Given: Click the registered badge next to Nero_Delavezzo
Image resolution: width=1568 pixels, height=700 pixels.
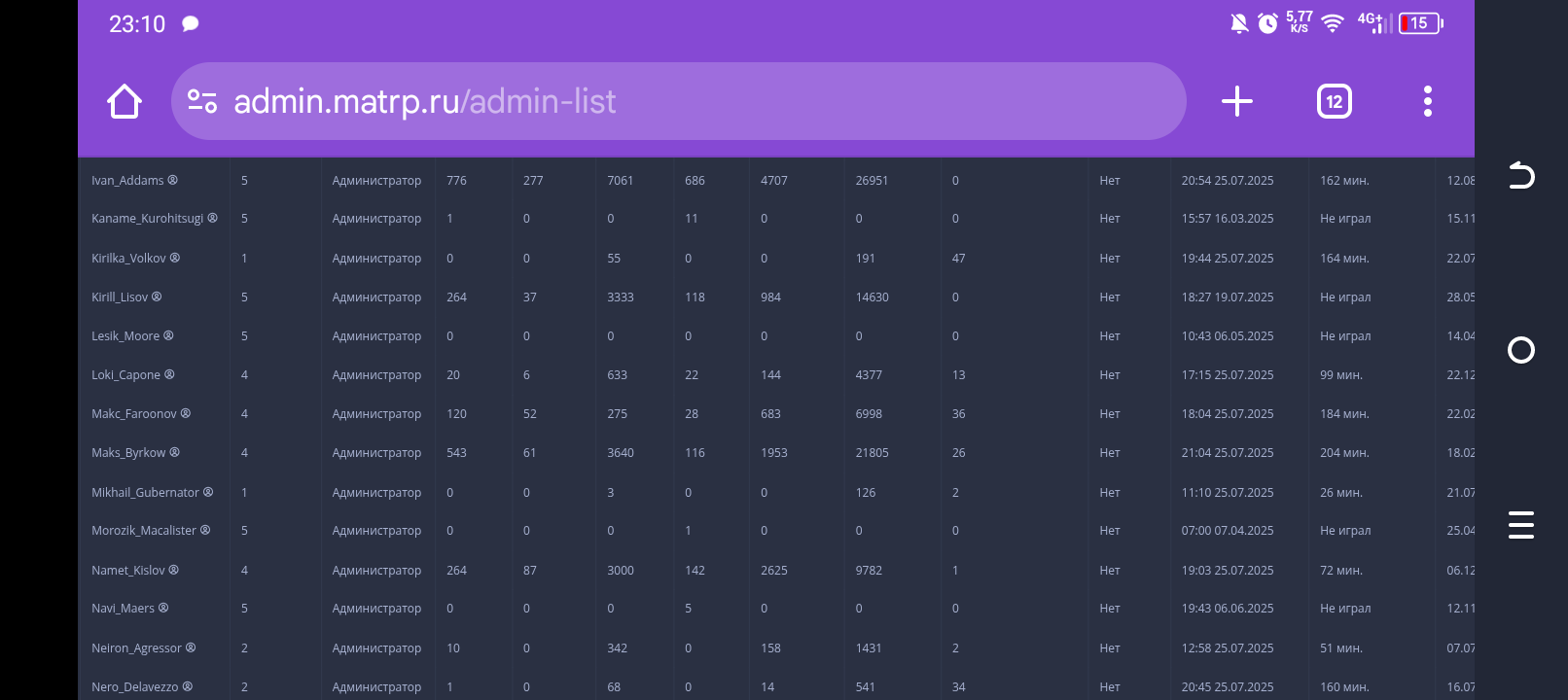Looking at the screenshot, I should point(187,686).
